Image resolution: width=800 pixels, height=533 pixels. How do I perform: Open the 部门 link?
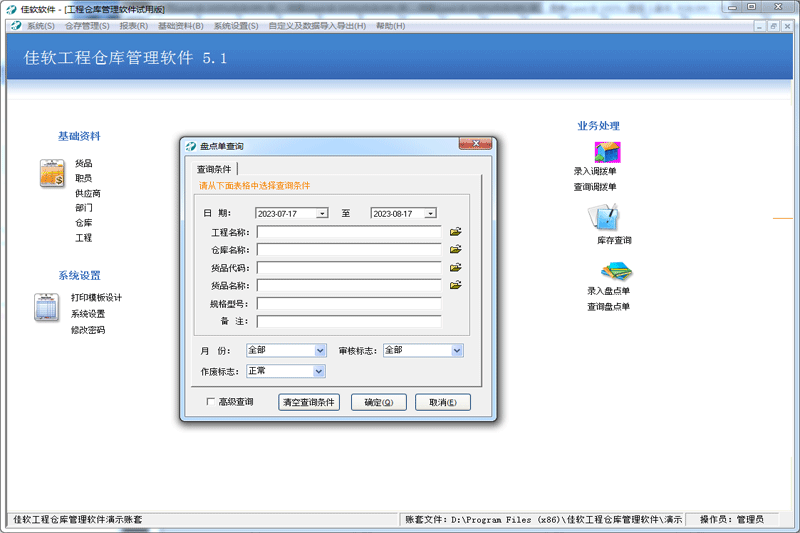[x=84, y=208]
